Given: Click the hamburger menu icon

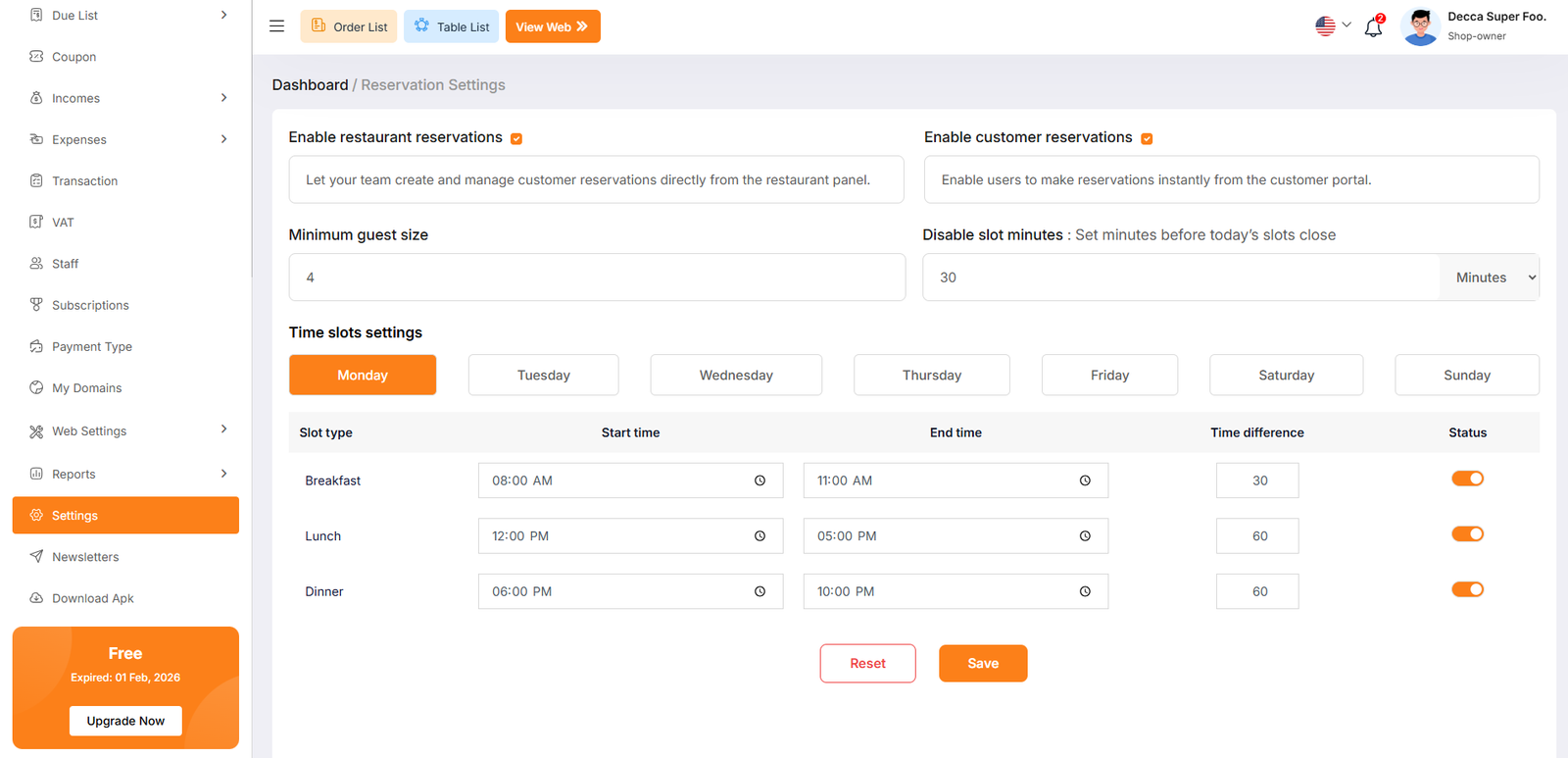Looking at the screenshot, I should 276,26.
